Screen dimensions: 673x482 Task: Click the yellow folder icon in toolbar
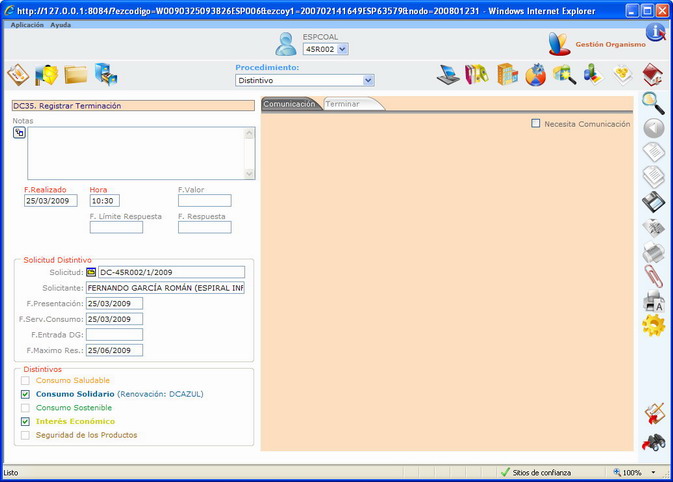click(76, 75)
